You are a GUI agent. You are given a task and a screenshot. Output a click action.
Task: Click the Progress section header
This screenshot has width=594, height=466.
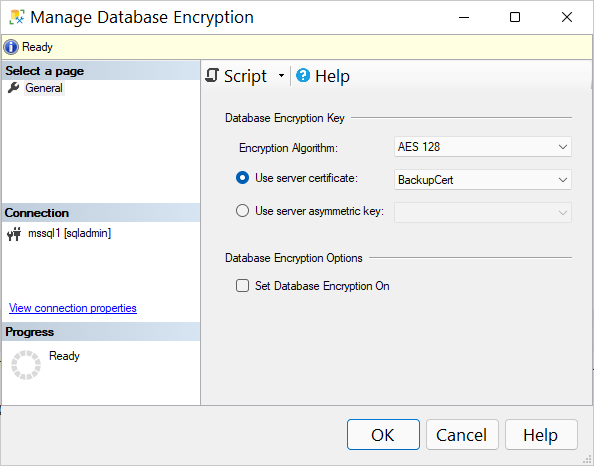point(101,332)
